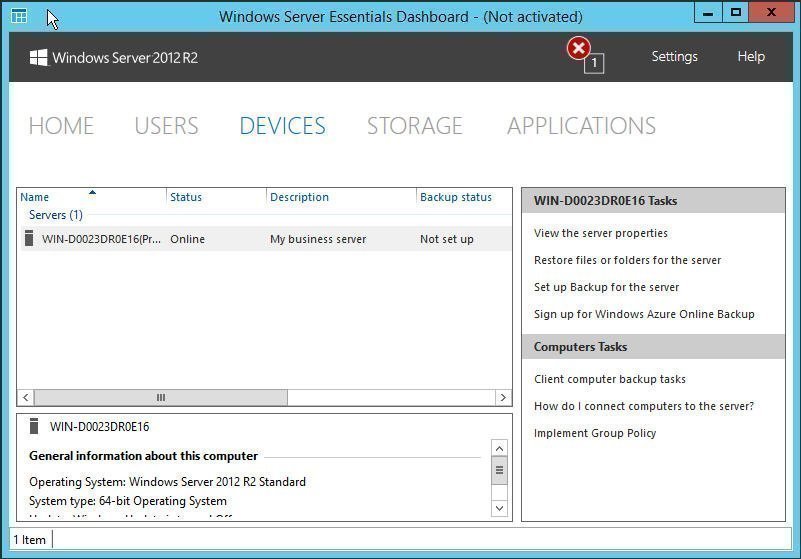The height and width of the screenshot is (559, 801).
Task: Click the WIN-D0023DR0E16 Tasks header
Action: [x=653, y=201]
